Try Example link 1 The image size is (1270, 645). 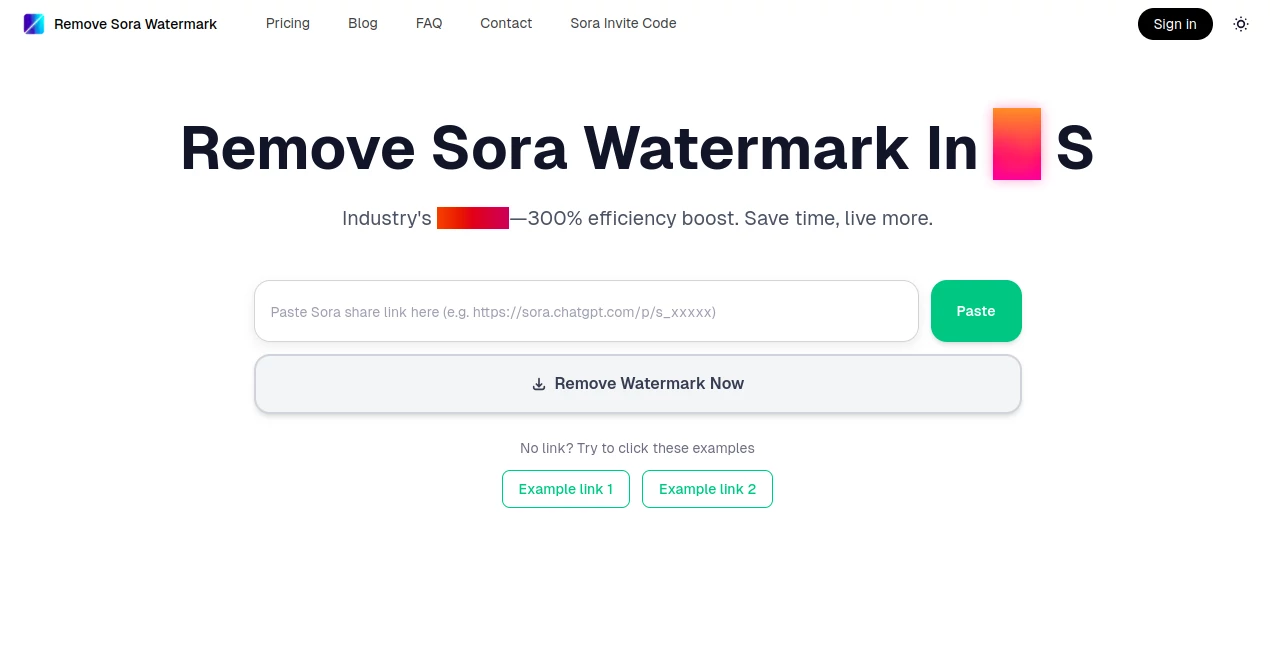pos(565,489)
